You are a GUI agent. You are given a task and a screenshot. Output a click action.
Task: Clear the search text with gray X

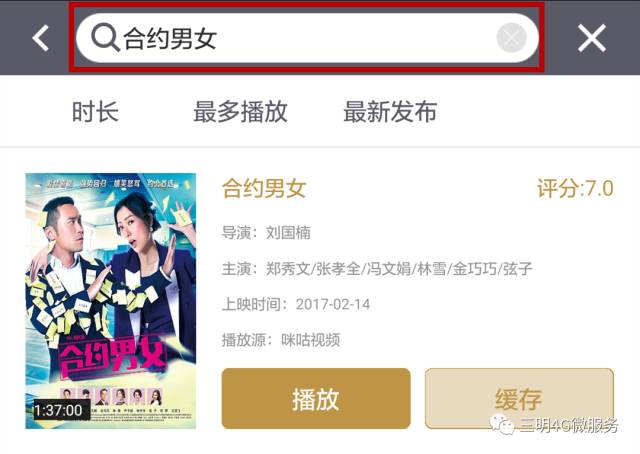point(511,38)
